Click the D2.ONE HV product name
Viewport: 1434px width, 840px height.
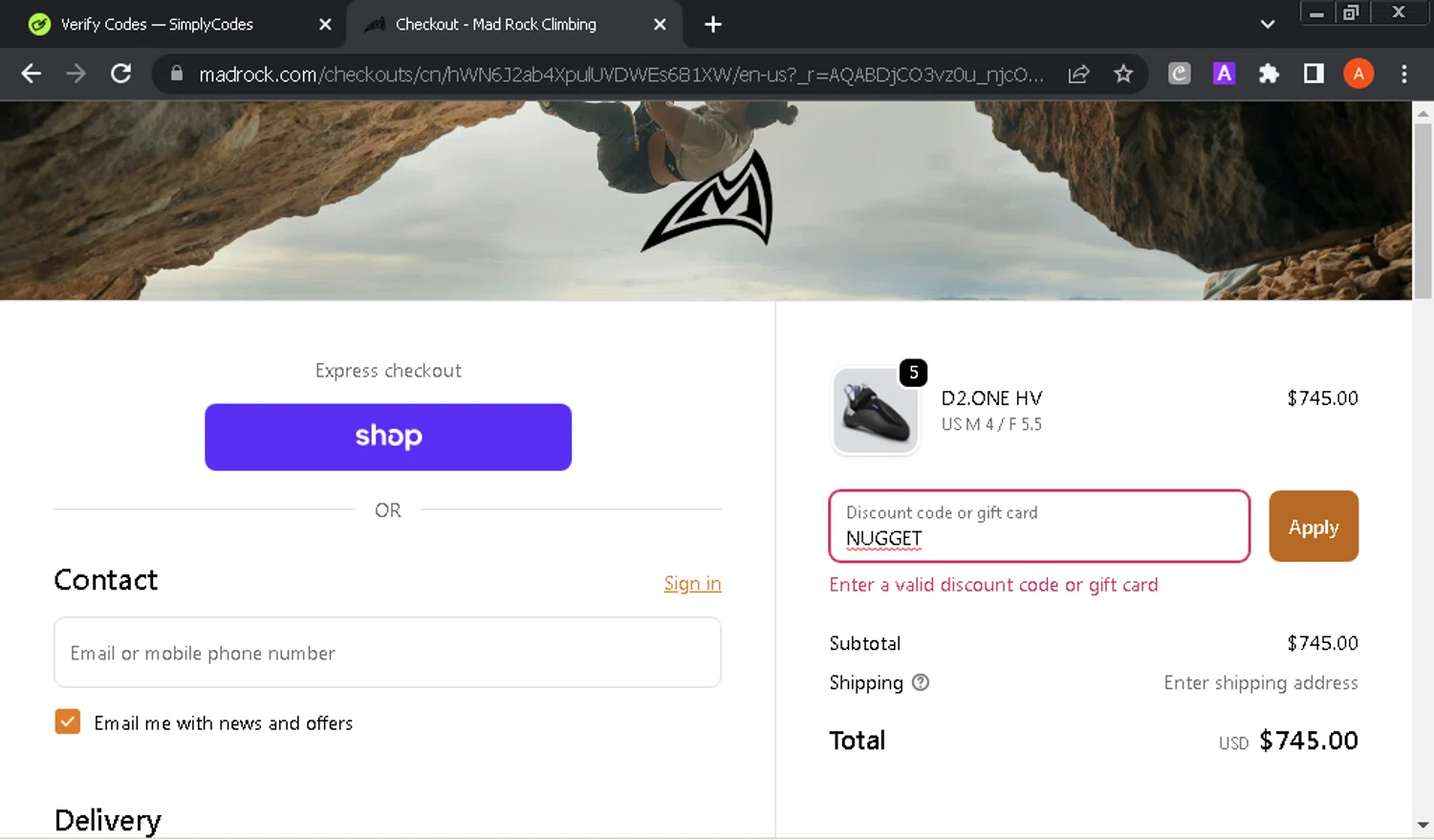coord(991,398)
